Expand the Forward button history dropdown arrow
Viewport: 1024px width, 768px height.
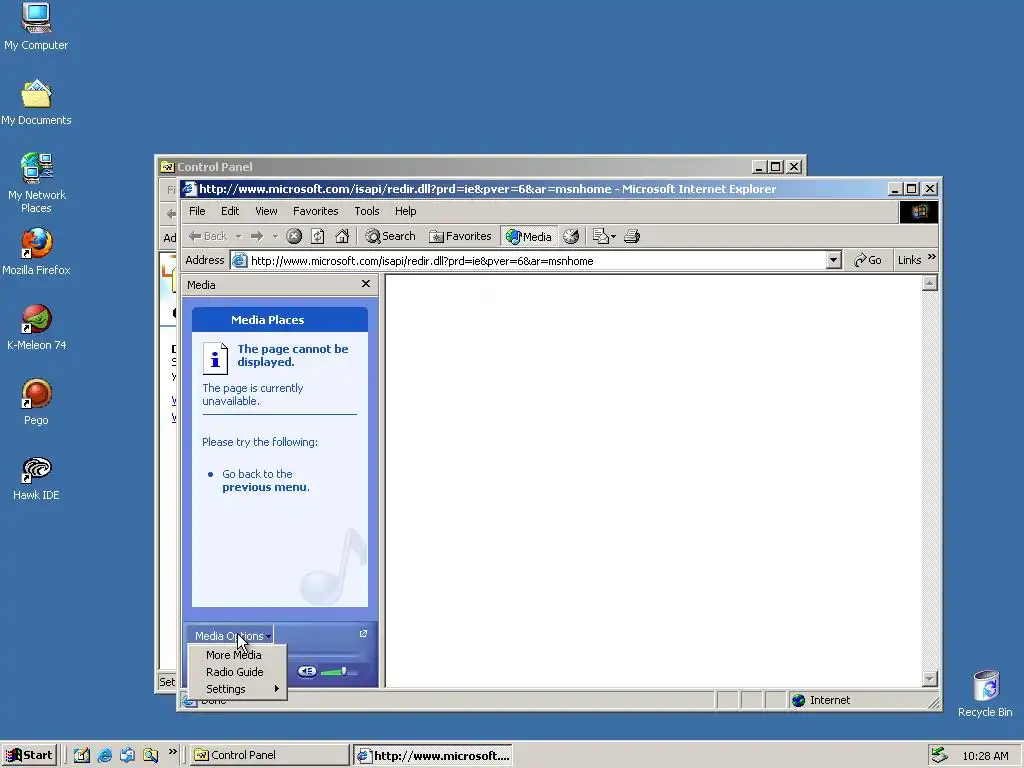[x=275, y=236]
